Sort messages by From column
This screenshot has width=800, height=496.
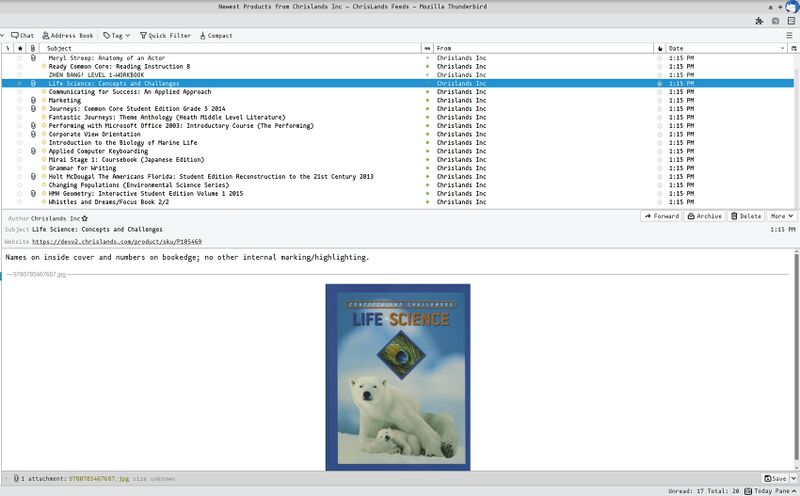pyautogui.click(x=543, y=48)
